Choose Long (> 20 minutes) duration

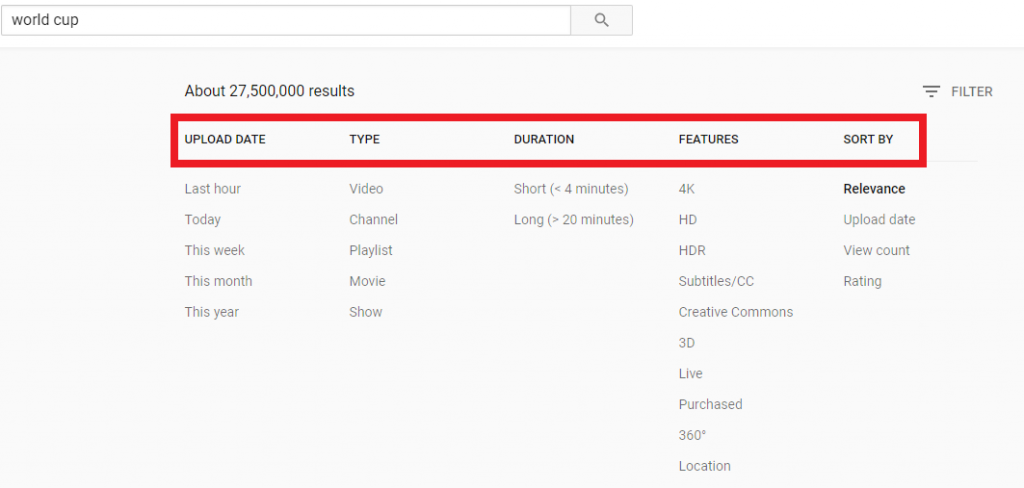tap(574, 220)
